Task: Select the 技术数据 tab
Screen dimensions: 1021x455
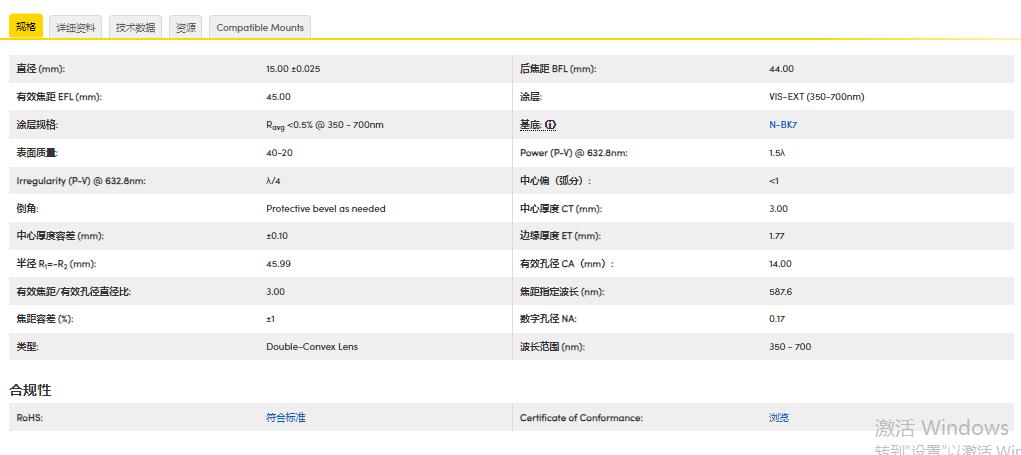Action: click(135, 27)
